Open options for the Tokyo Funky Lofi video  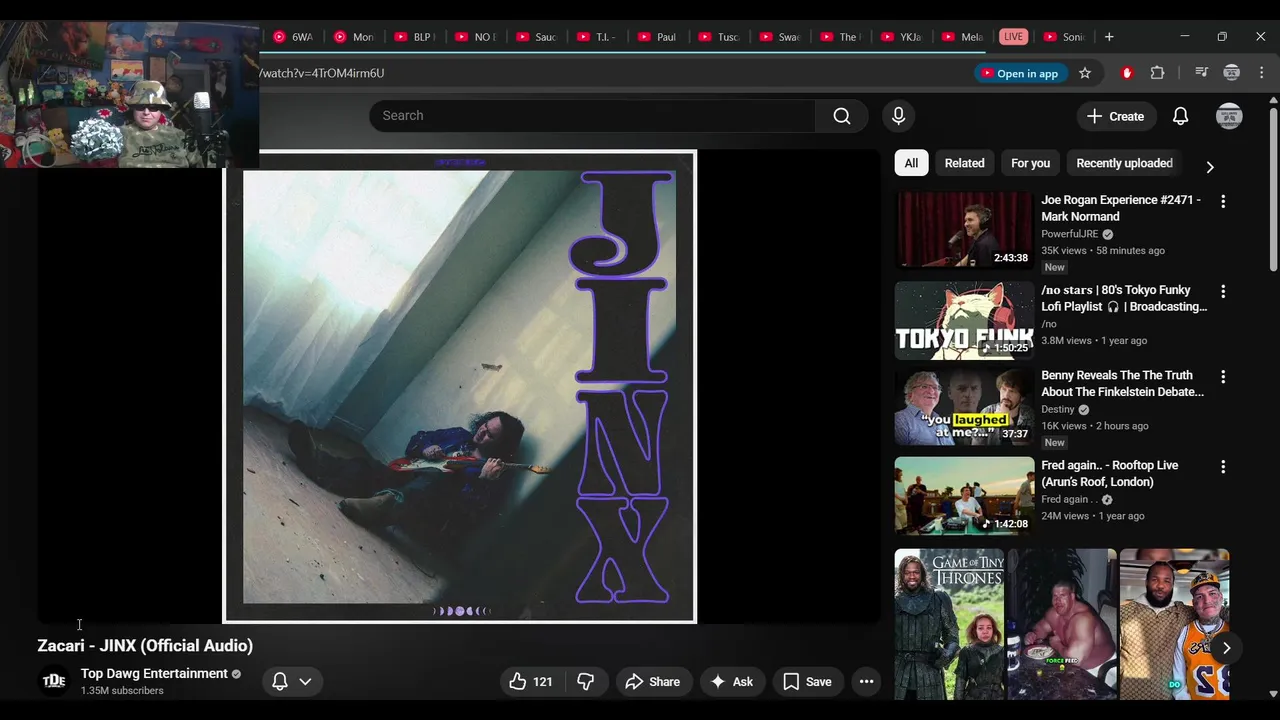pyautogui.click(x=1222, y=291)
